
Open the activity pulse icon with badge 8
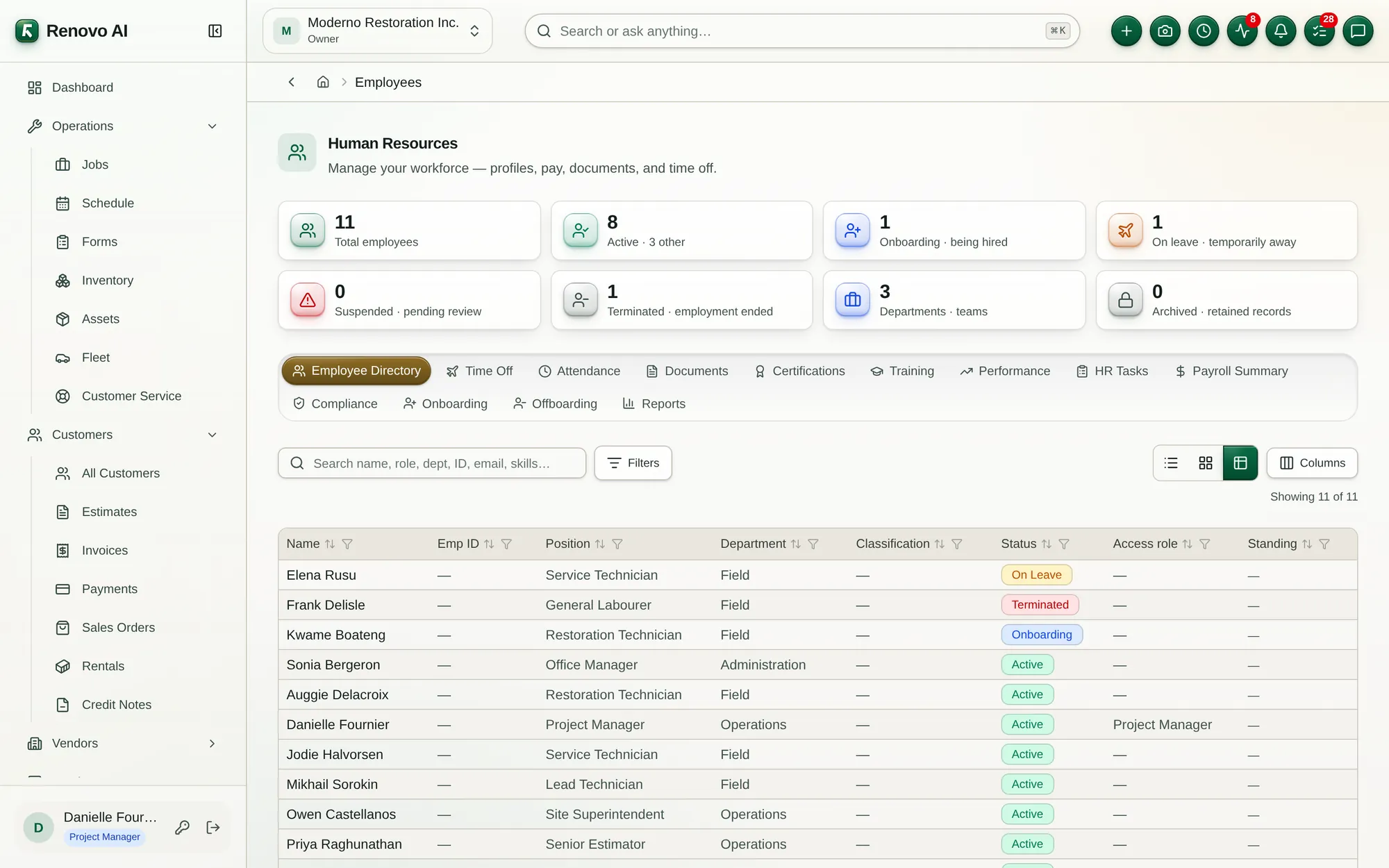1242,31
